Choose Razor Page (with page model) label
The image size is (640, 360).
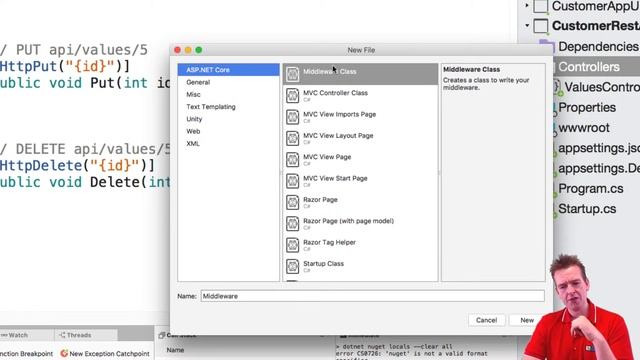coord(348,221)
